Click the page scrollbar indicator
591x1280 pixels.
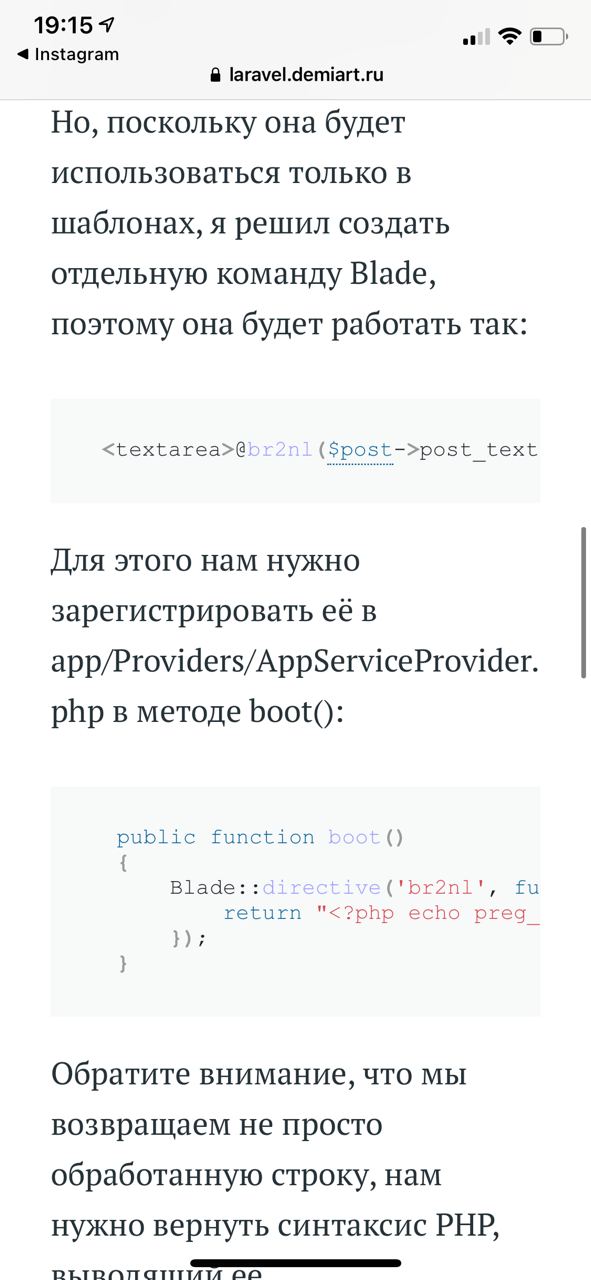tap(583, 603)
